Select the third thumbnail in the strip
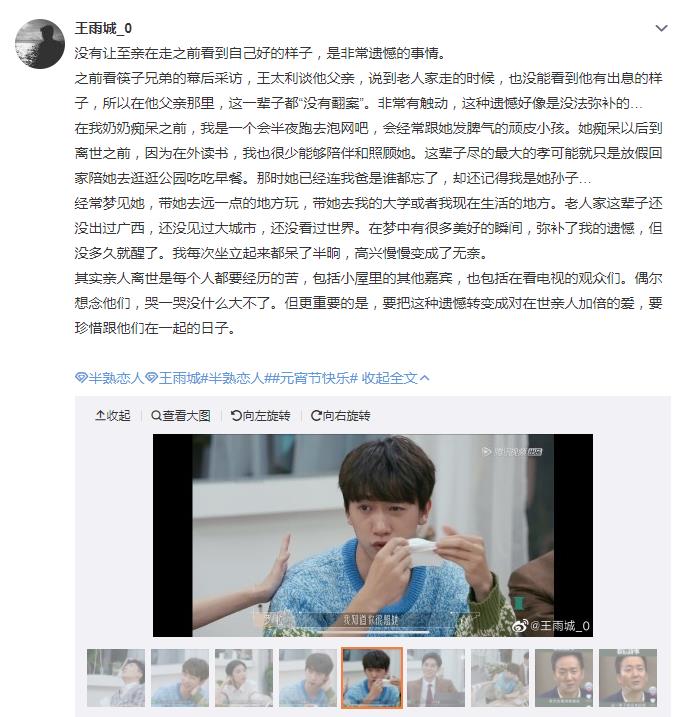The width and height of the screenshot is (675, 717). tap(244, 678)
